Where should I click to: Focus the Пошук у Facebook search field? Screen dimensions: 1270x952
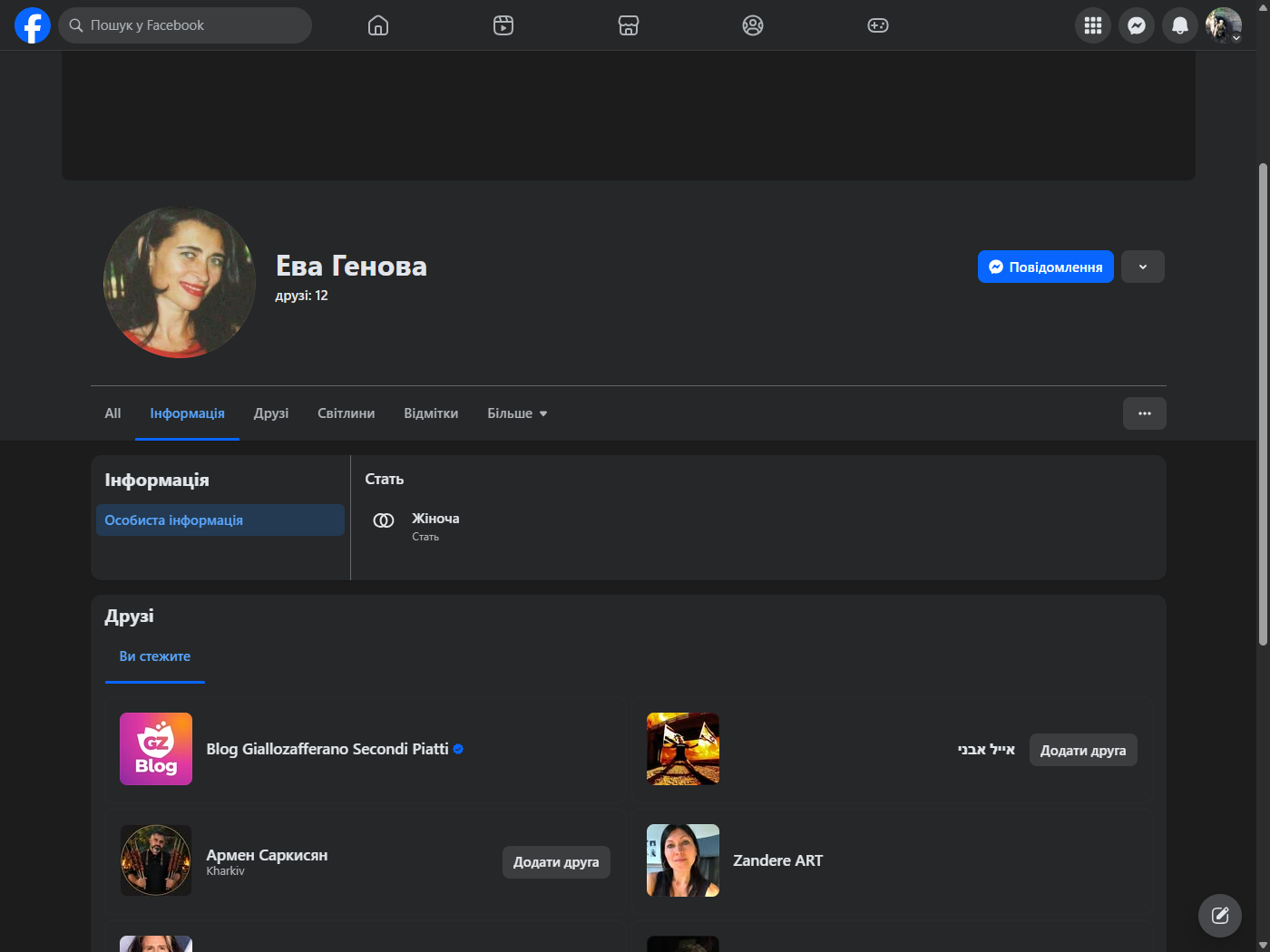point(185,25)
